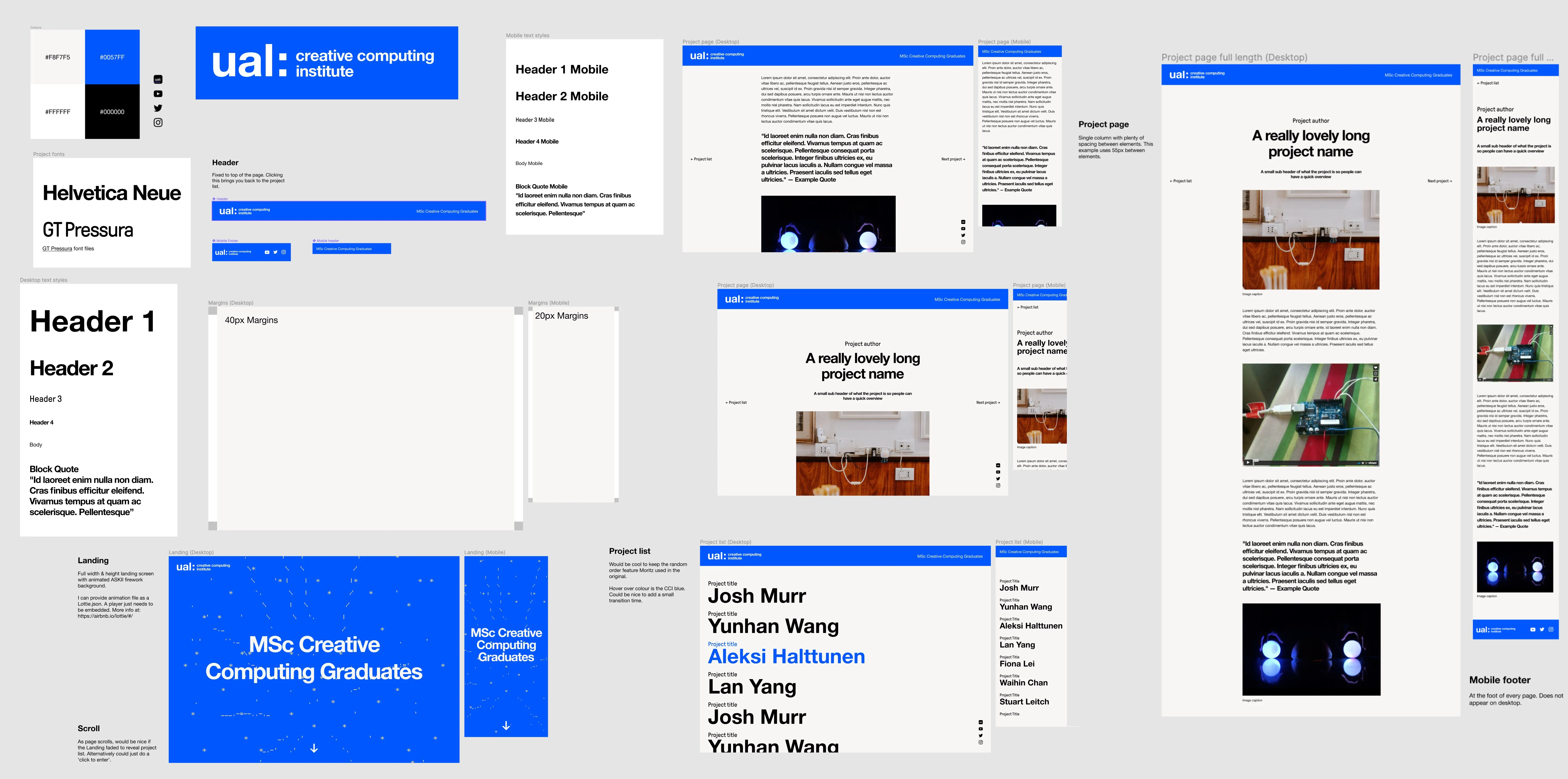Select the 'Margins (Desktop)' frame label
Viewport: 1568px width, 779px height.
click(x=231, y=303)
